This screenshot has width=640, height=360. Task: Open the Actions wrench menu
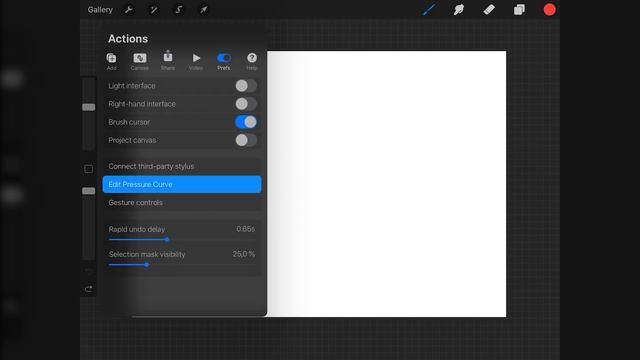129,9
